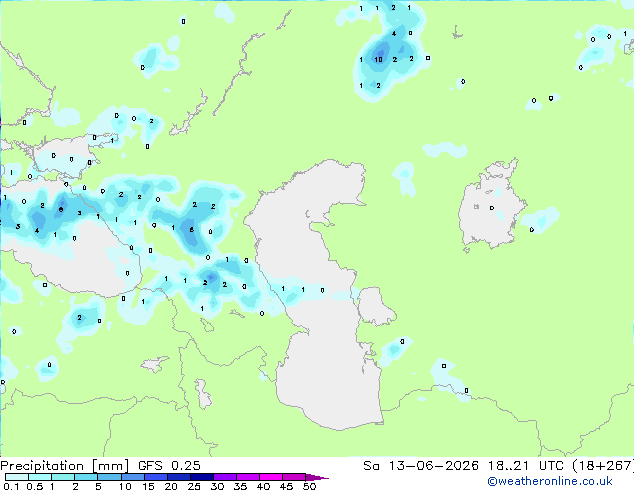Click the '10' rainfall value on the map
Viewport: 634px width, 490px height.
point(378,60)
